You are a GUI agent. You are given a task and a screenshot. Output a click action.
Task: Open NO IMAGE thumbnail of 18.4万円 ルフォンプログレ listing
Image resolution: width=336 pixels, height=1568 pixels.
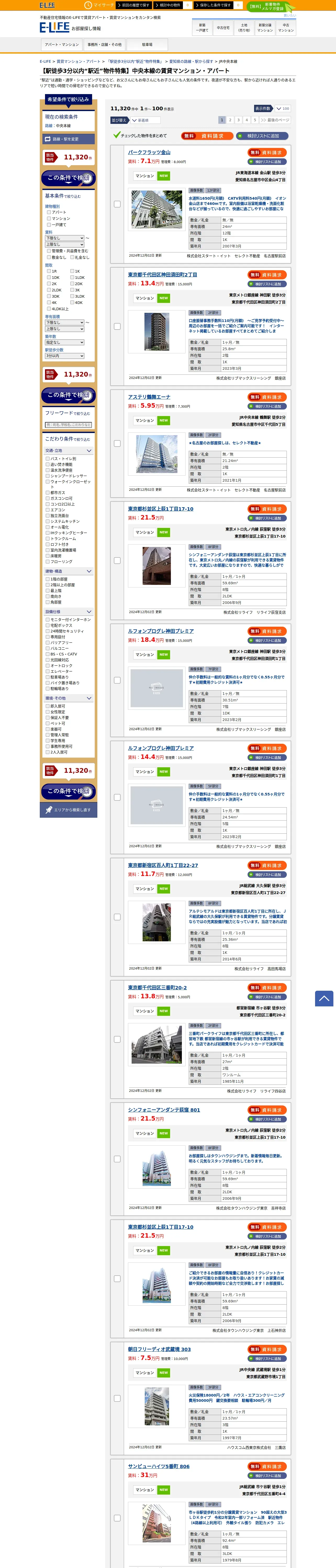tap(157, 688)
